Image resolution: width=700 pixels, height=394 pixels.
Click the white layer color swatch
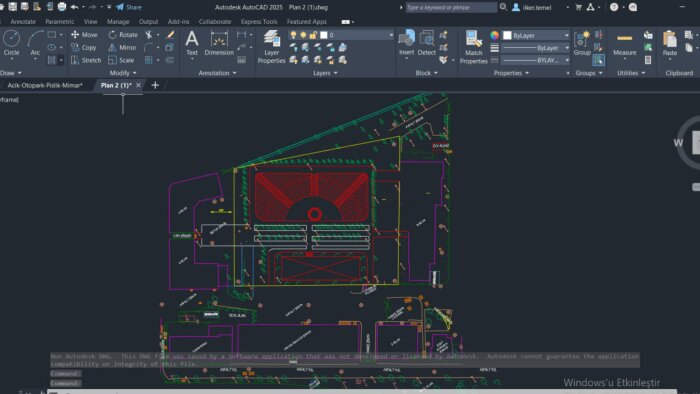pos(324,35)
